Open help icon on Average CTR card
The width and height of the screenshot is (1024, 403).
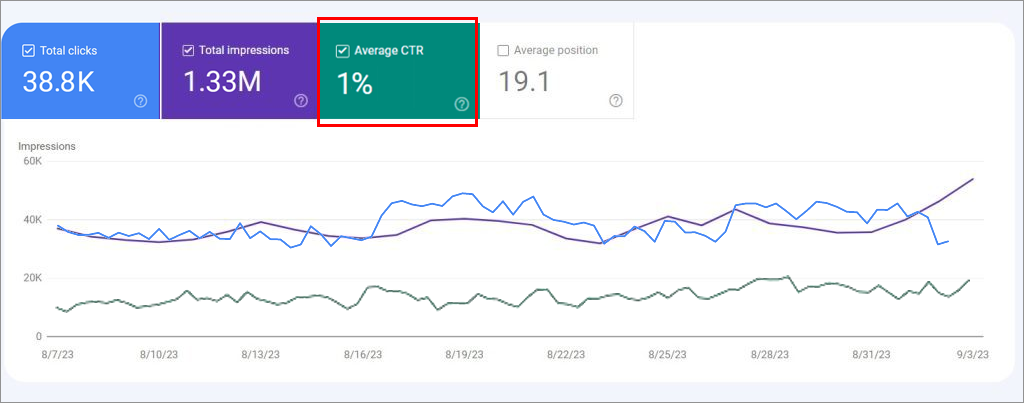click(x=462, y=104)
